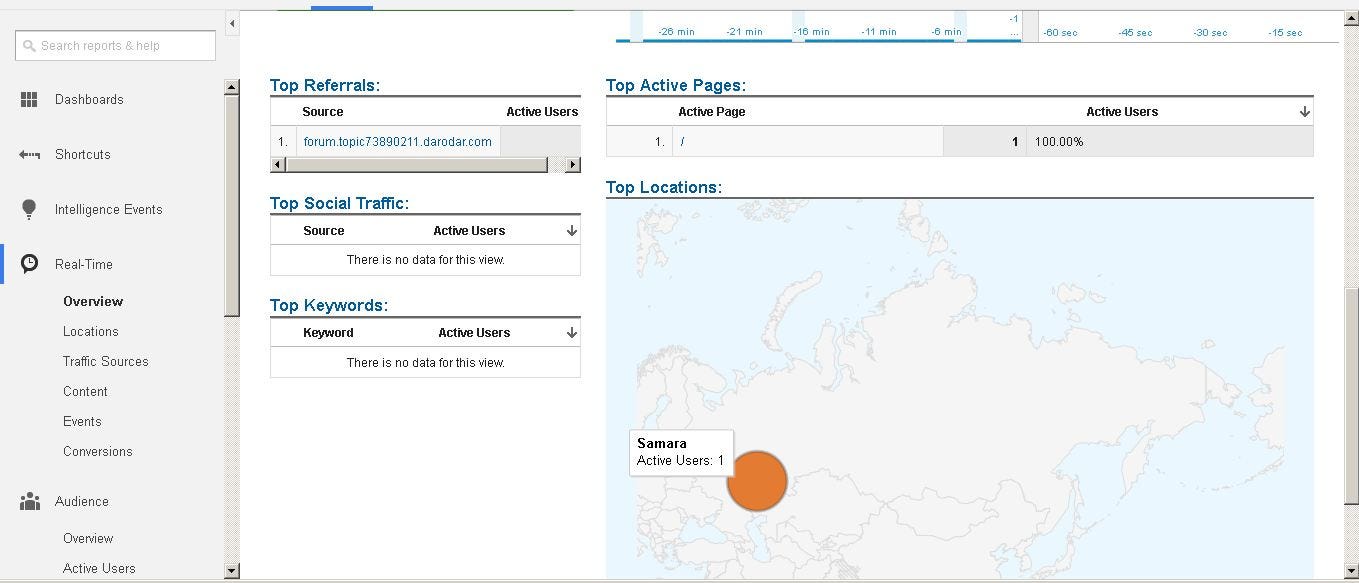Click Top Referrals horizontal scrollbar thumb
This screenshot has width=1359, height=583.
coord(417,164)
